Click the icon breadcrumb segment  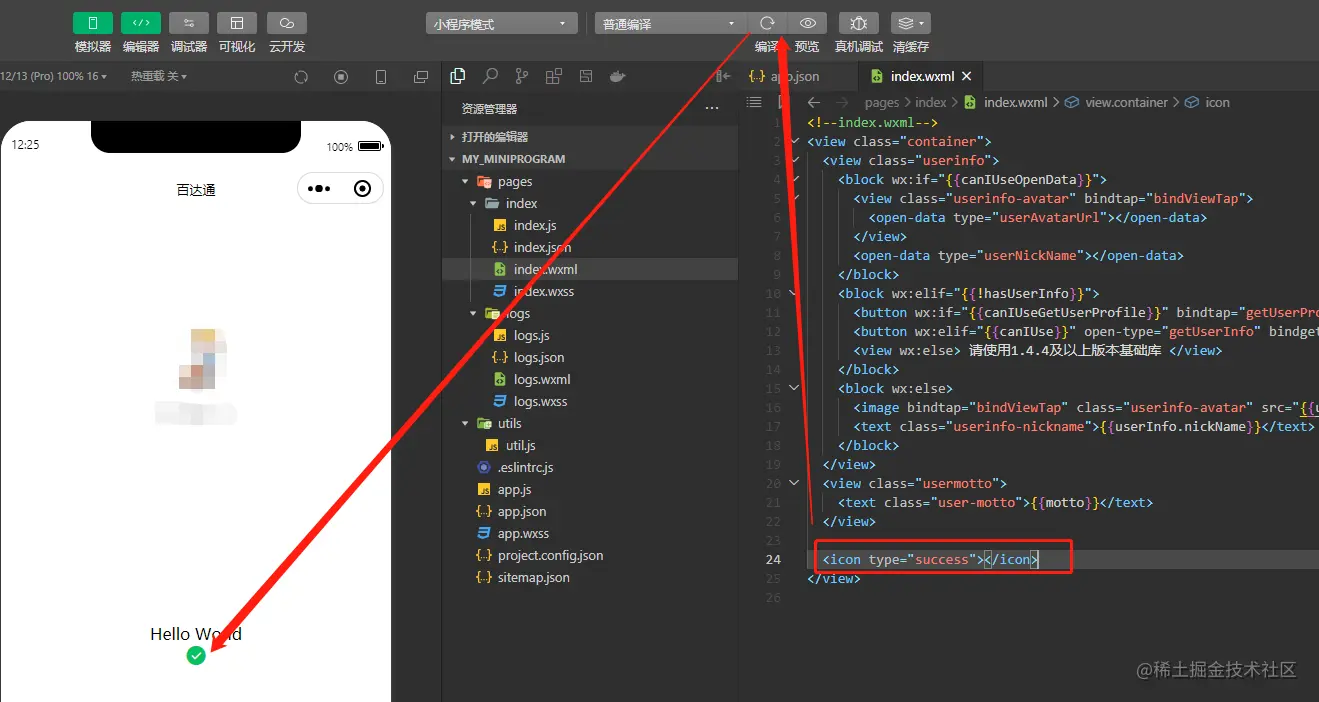tap(1208, 102)
